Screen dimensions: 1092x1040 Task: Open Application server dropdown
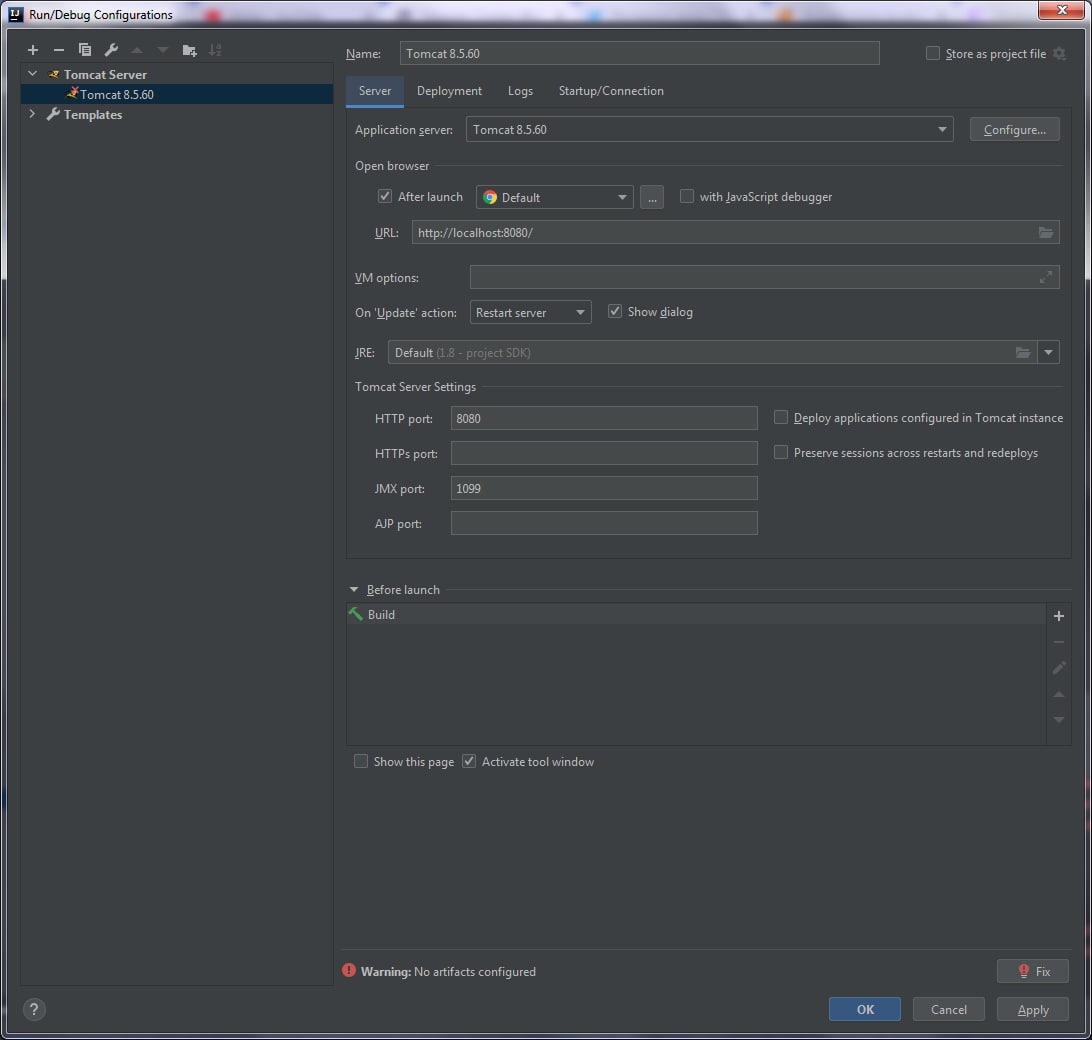point(709,130)
